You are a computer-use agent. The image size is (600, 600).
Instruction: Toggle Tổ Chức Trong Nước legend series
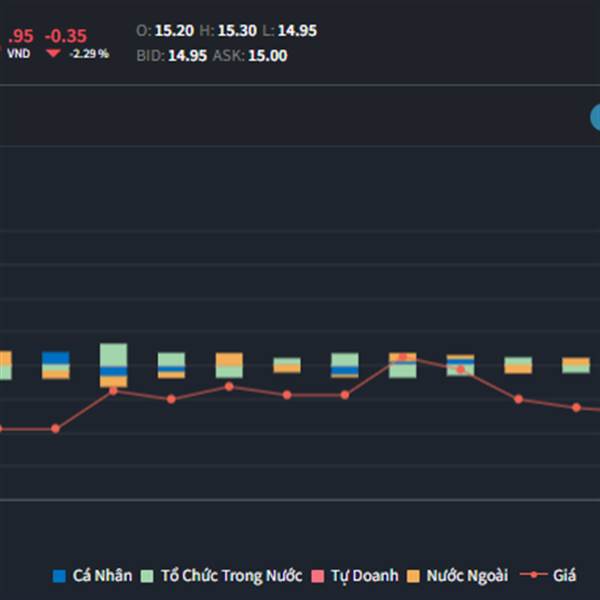pos(222,576)
